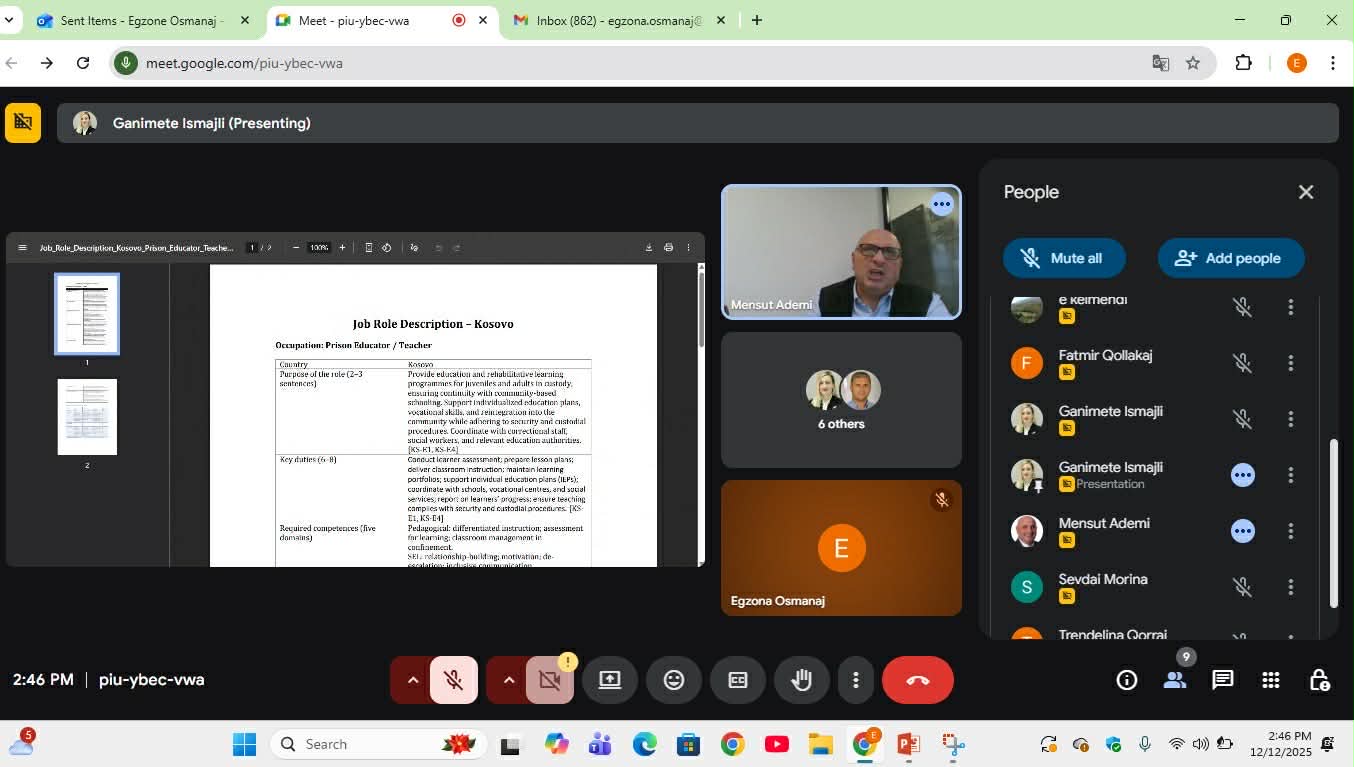
Task: Expand audio settings arrow beside microphone
Action: (412, 680)
